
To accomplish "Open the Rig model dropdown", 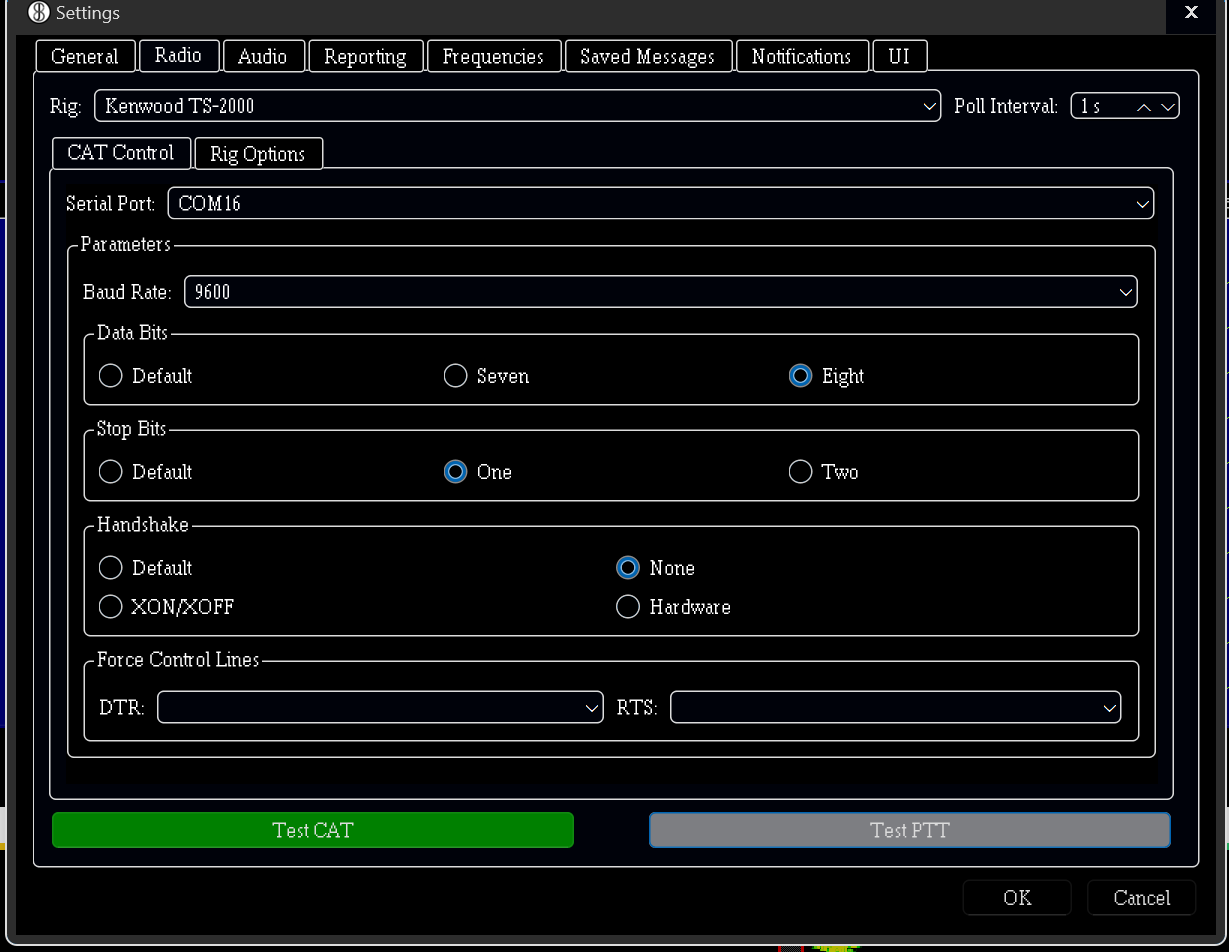I will click(517, 106).
